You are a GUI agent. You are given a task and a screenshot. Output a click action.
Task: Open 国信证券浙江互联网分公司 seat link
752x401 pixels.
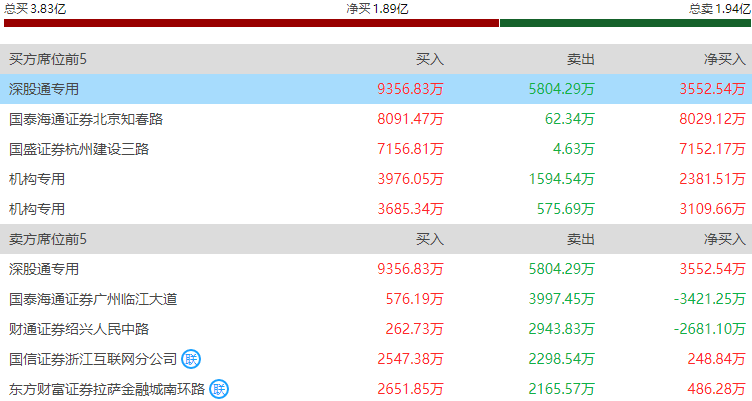93,359
